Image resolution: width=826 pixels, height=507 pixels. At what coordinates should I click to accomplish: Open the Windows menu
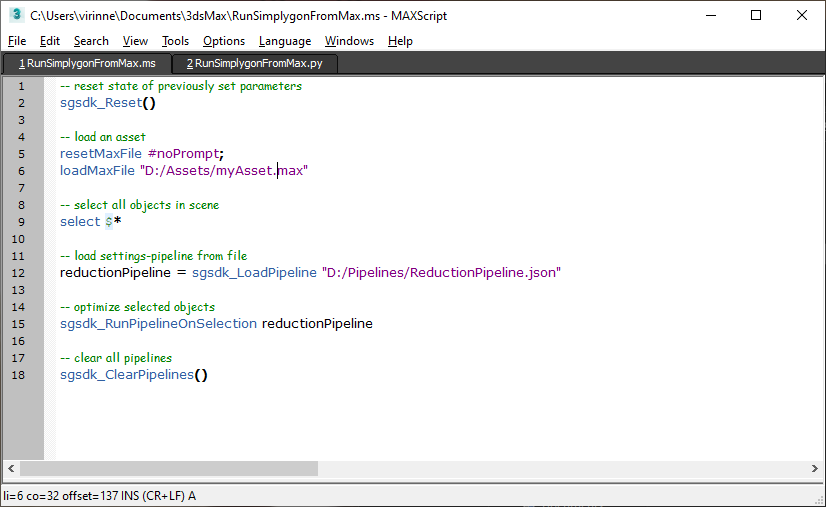pyautogui.click(x=349, y=41)
